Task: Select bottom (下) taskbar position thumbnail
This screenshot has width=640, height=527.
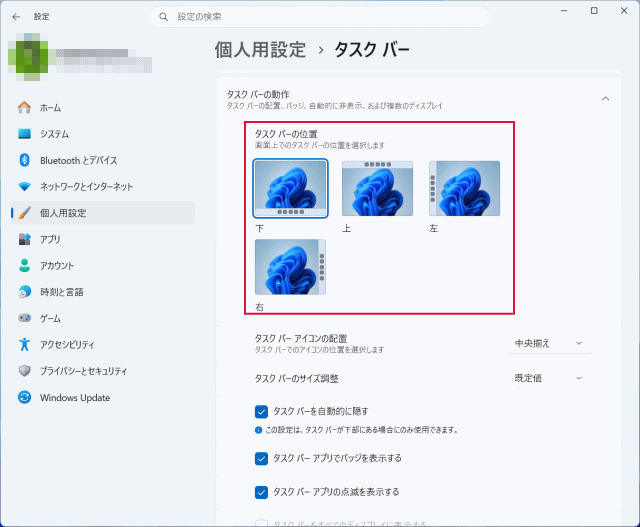Action: [x=290, y=188]
